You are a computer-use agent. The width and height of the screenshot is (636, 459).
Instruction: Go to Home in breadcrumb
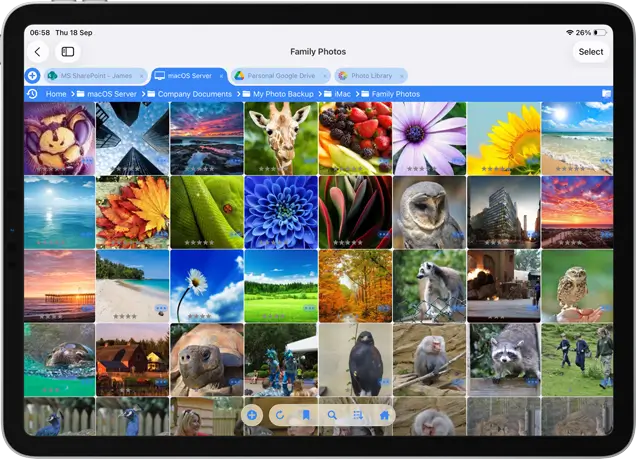(x=56, y=94)
